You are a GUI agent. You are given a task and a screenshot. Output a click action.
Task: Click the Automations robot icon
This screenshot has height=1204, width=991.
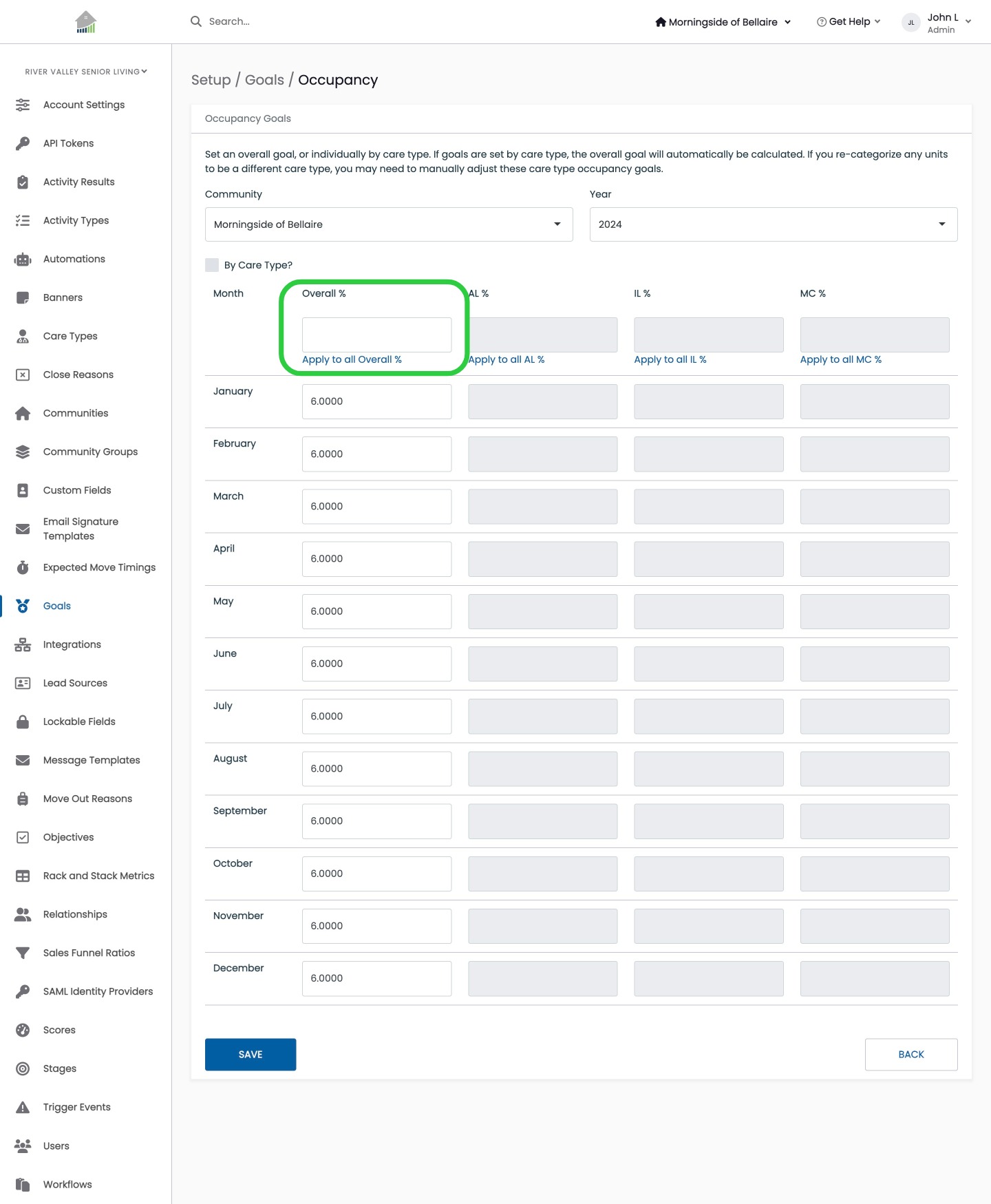tap(23, 259)
